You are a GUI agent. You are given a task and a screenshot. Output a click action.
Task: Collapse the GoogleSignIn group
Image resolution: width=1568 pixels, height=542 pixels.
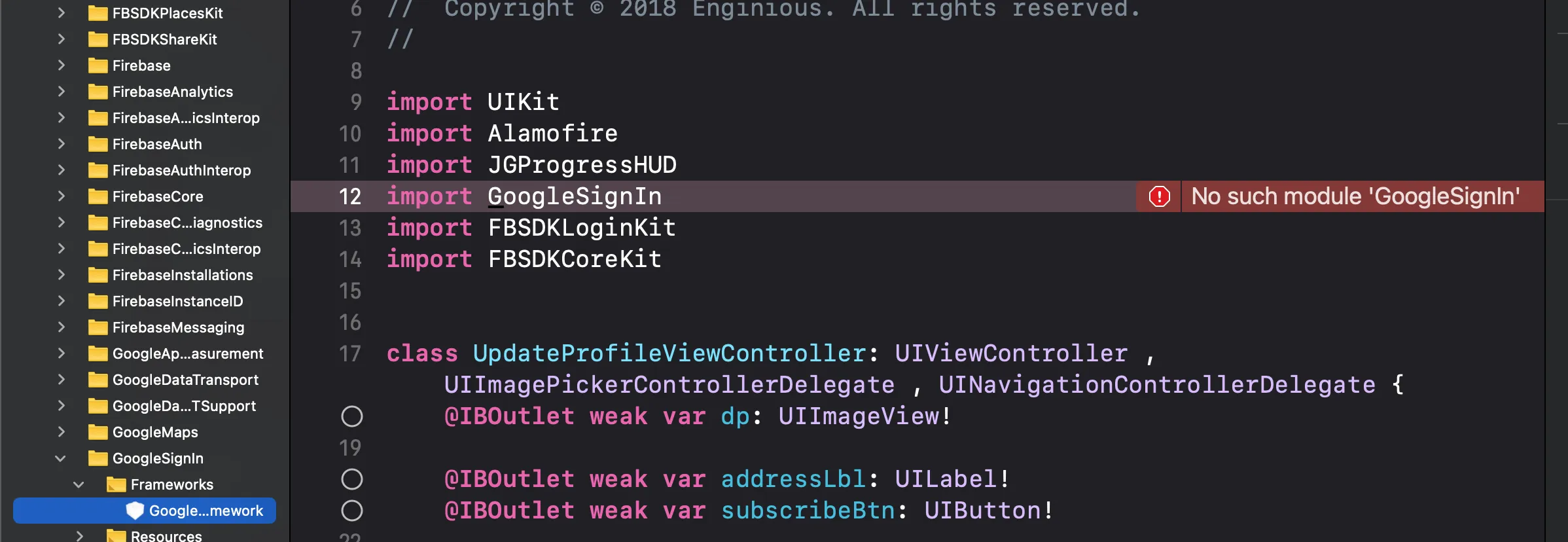60,458
